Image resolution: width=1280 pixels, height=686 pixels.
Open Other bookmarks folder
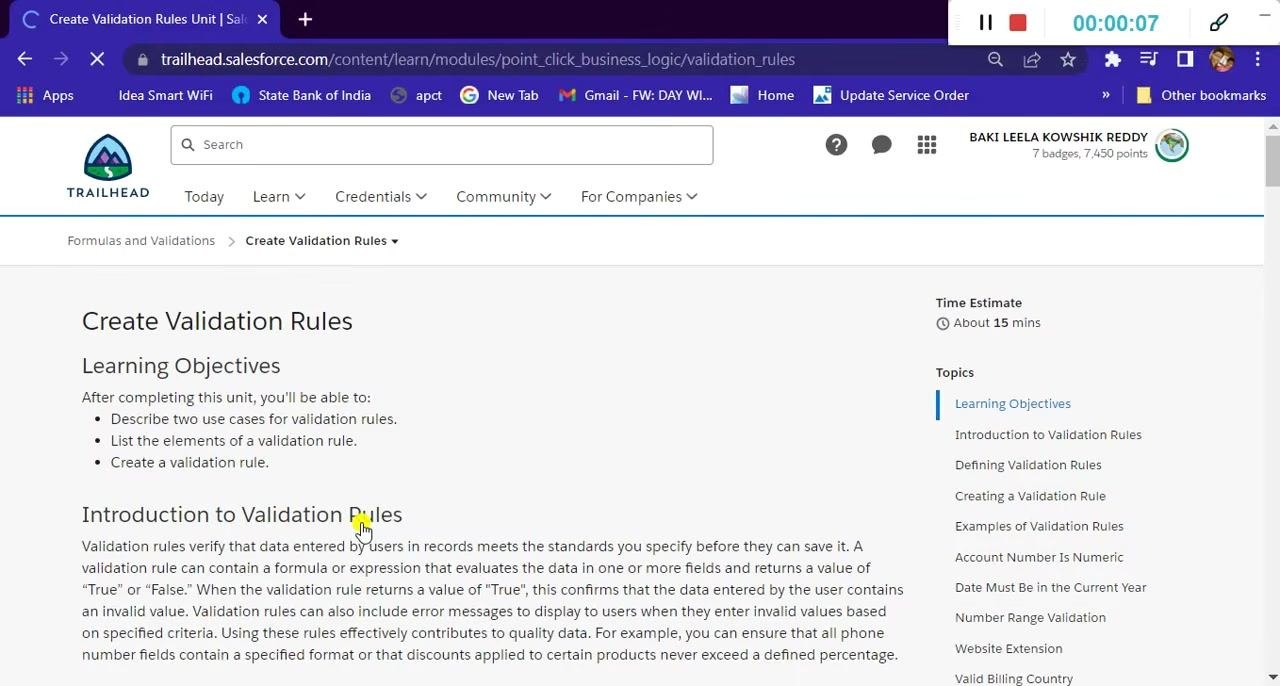[x=1201, y=95]
